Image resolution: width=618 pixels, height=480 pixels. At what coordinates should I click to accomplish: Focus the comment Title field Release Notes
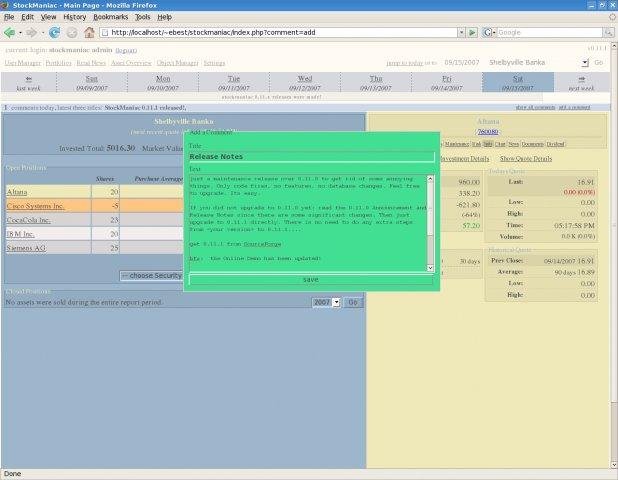pyautogui.click(x=312, y=156)
